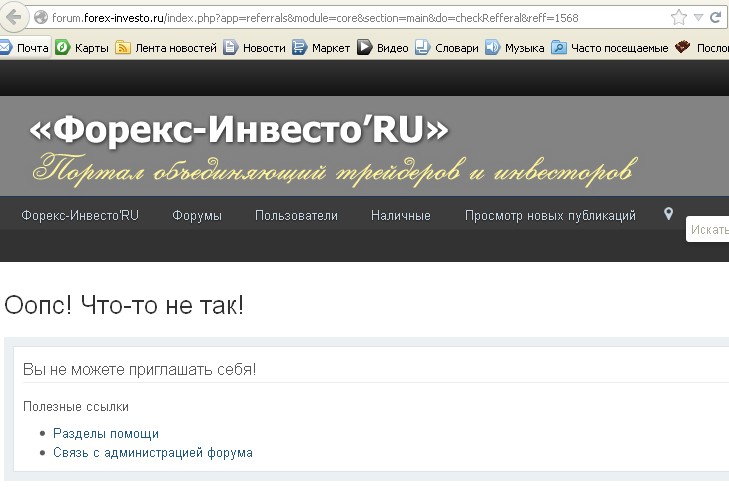This screenshot has height=500, width=729.
Task: Click the Упс! Что-то не так! heading
Action: click(x=124, y=306)
